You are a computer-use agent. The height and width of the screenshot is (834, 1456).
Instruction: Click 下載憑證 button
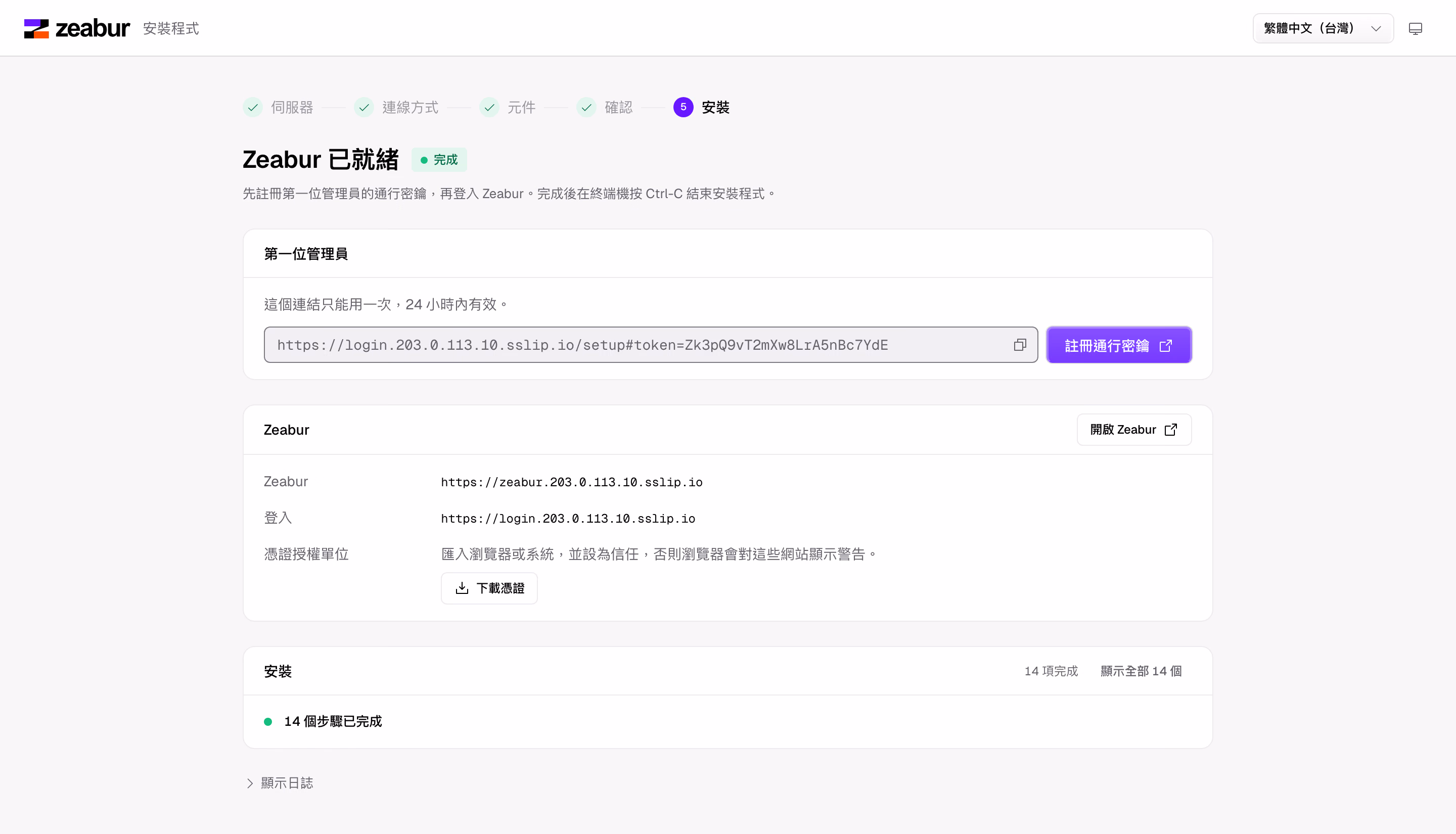(x=489, y=588)
